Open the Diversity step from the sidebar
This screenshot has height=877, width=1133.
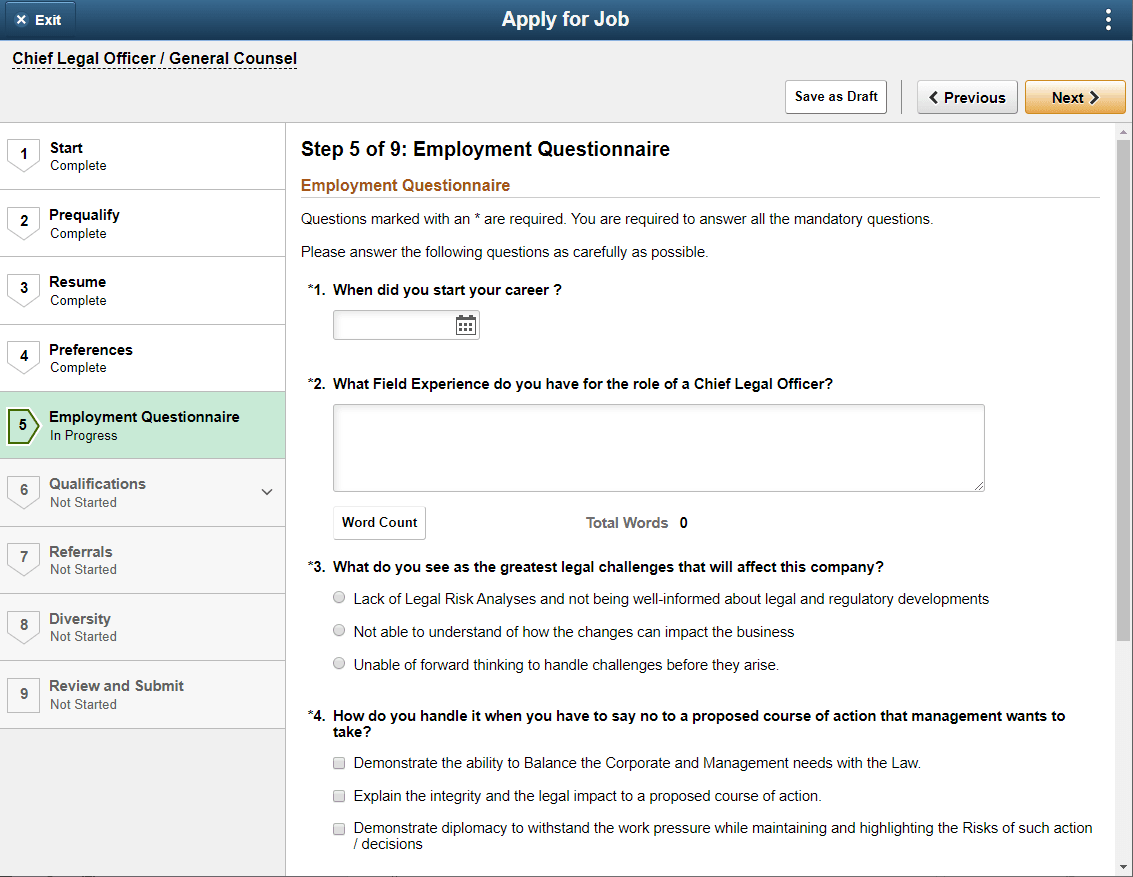pyautogui.click(x=81, y=618)
